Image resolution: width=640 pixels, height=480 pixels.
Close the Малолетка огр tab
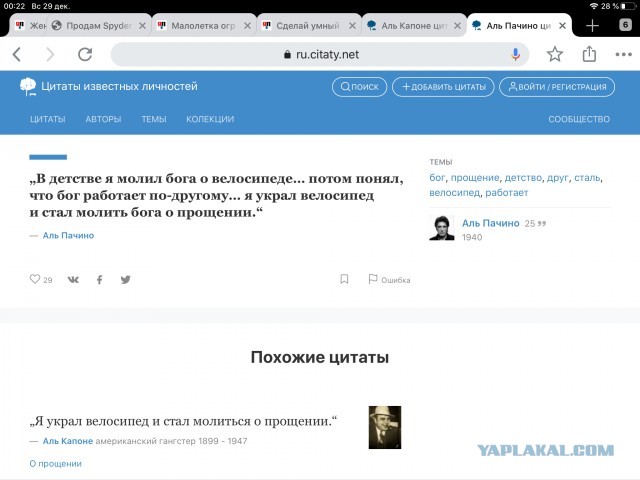(x=247, y=26)
